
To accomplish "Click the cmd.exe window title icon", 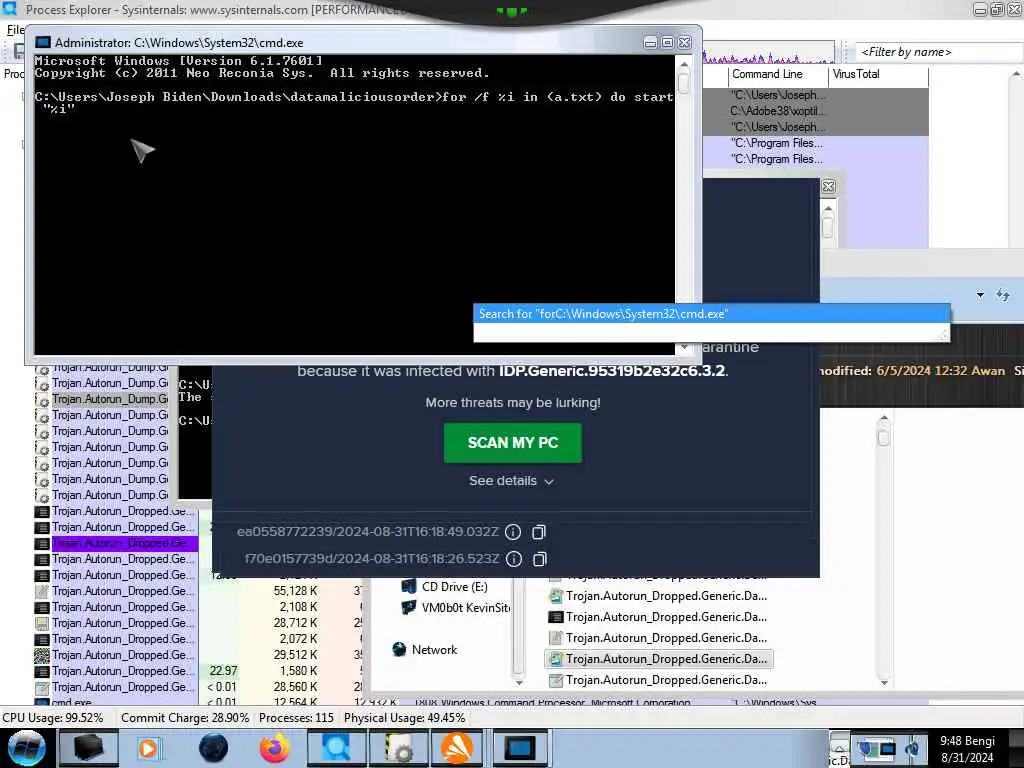I will click(43, 42).
